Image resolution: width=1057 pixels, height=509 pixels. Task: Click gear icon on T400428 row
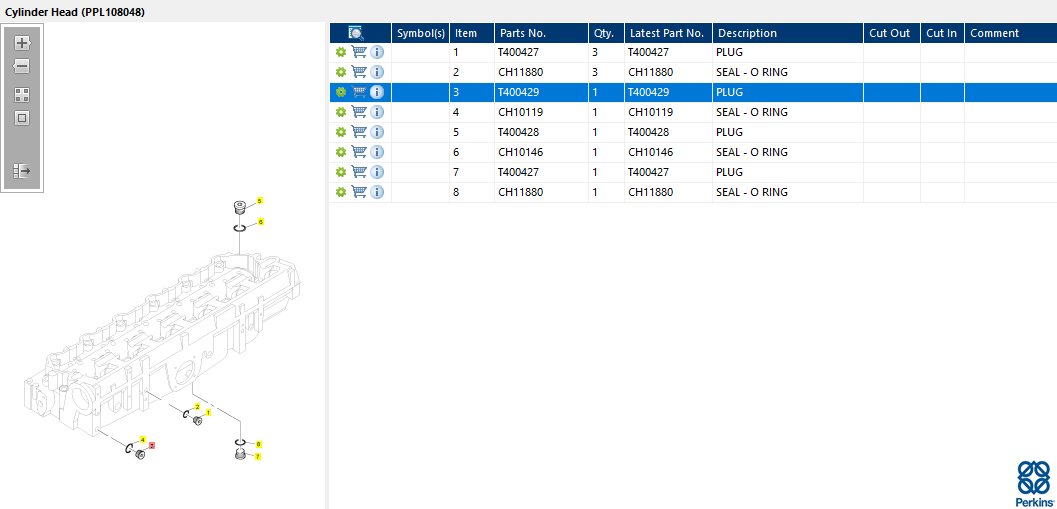340,132
